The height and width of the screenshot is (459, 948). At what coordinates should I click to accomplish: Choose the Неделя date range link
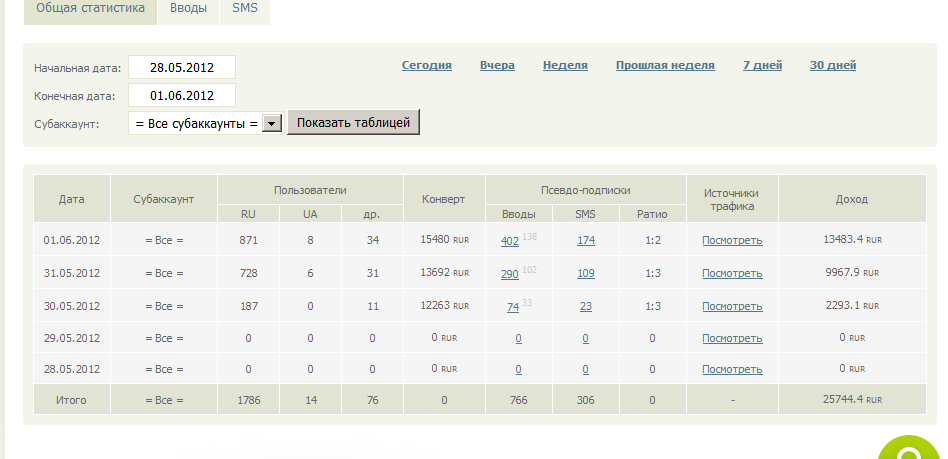point(565,65)
